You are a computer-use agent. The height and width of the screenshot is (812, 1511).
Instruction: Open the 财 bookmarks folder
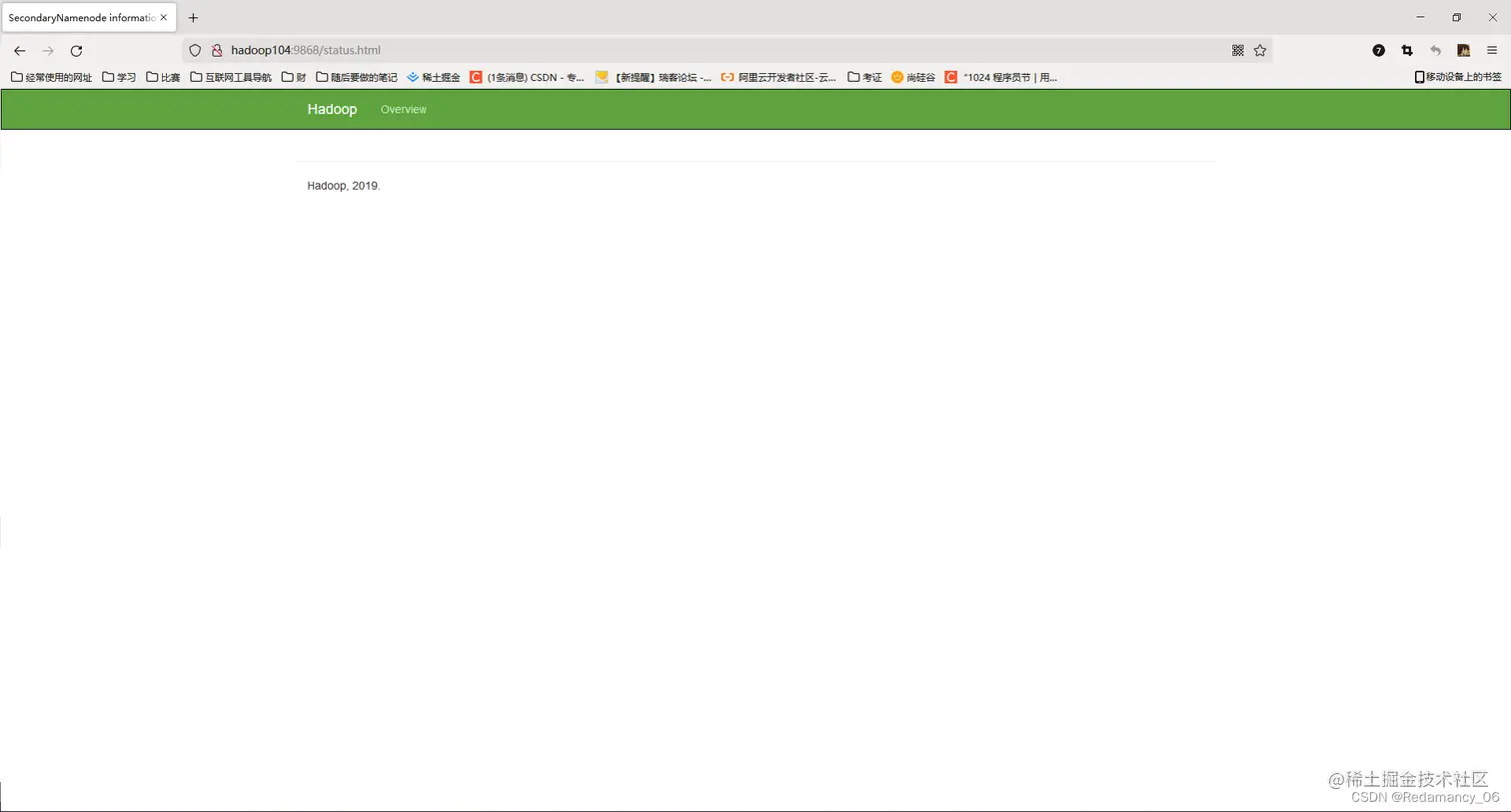[294, 77]
